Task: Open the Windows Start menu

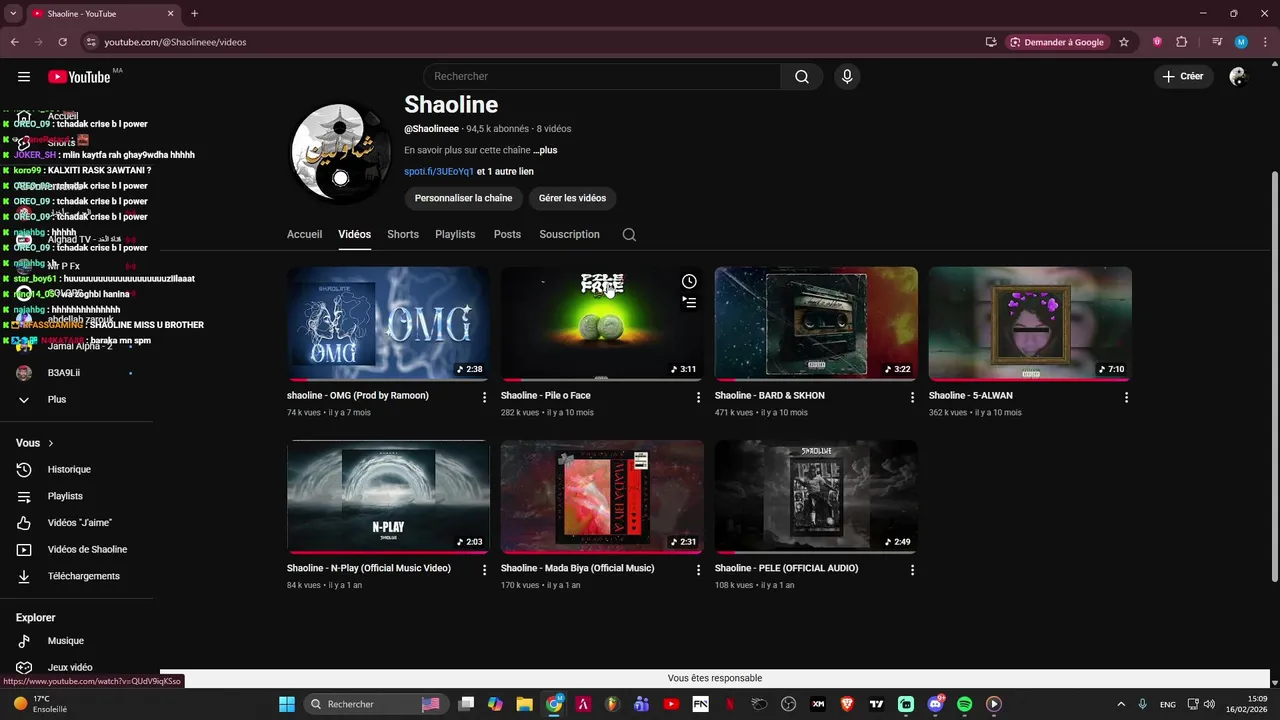Action: (x=287, y=704)
